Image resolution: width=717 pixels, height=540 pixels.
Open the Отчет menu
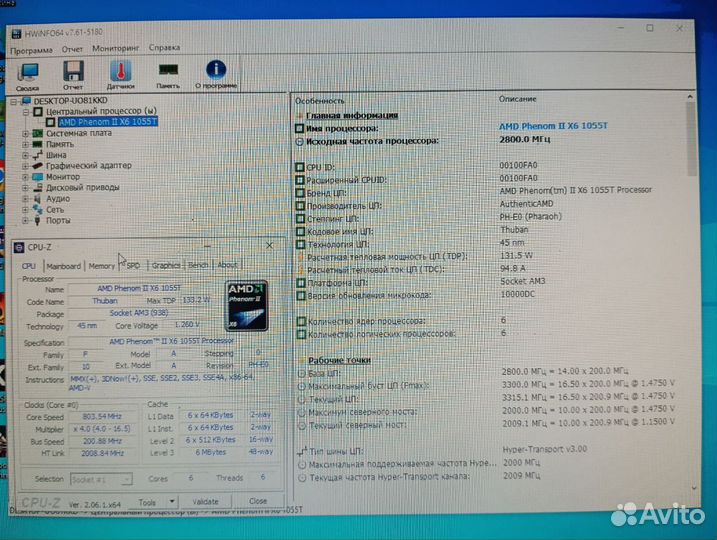point(72,49)
